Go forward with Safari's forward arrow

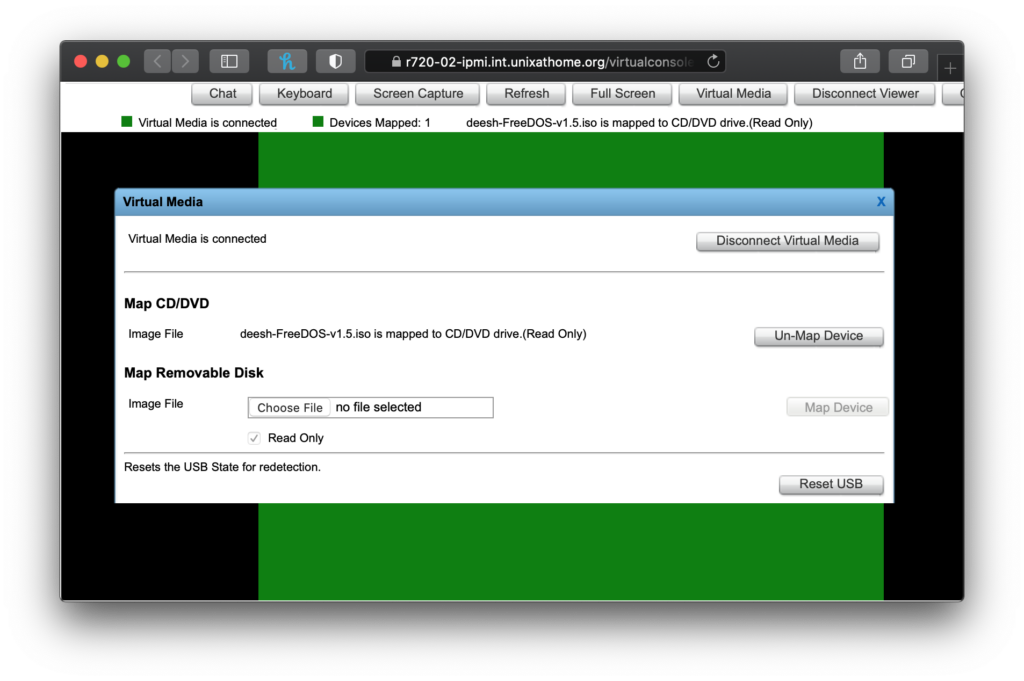tap(185, 61)
